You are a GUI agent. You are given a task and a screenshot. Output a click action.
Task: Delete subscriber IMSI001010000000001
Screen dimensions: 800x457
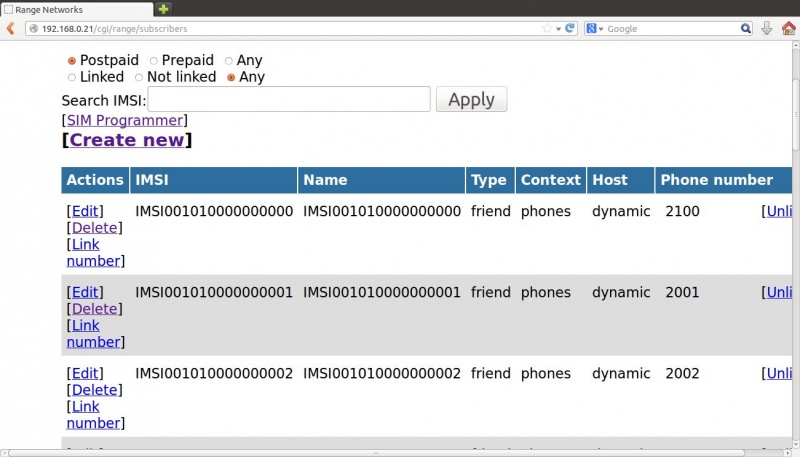coord(94,309)
